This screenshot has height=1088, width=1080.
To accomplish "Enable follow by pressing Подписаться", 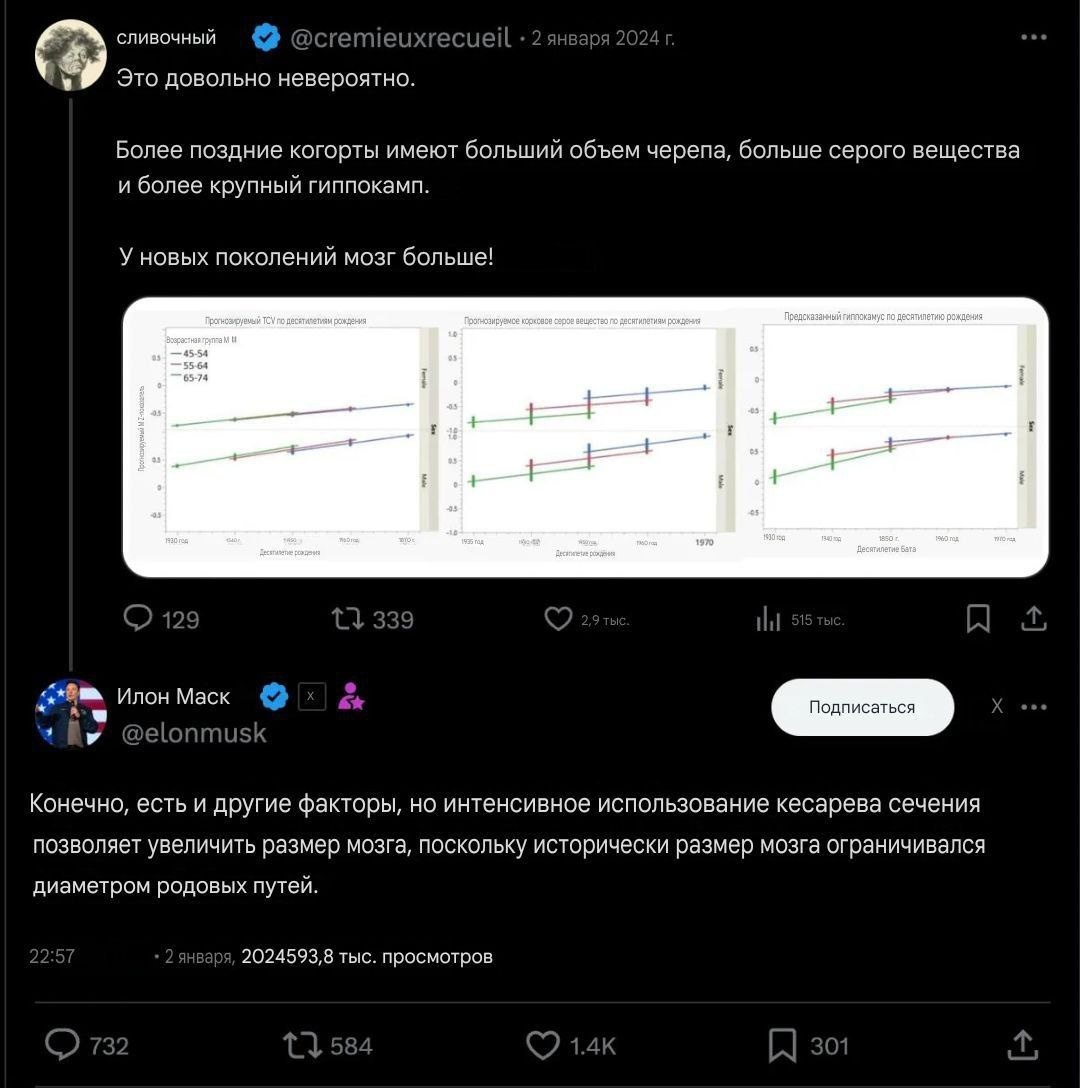I will [x=862, y=707].
